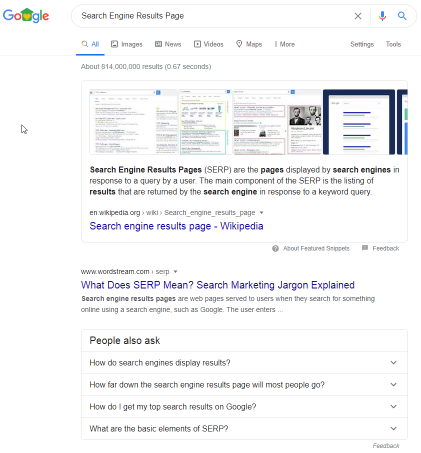Screen dimensions: 421x453
Task: Click inside the search input field
Action: pyautogui.click(x=213, y=16)
